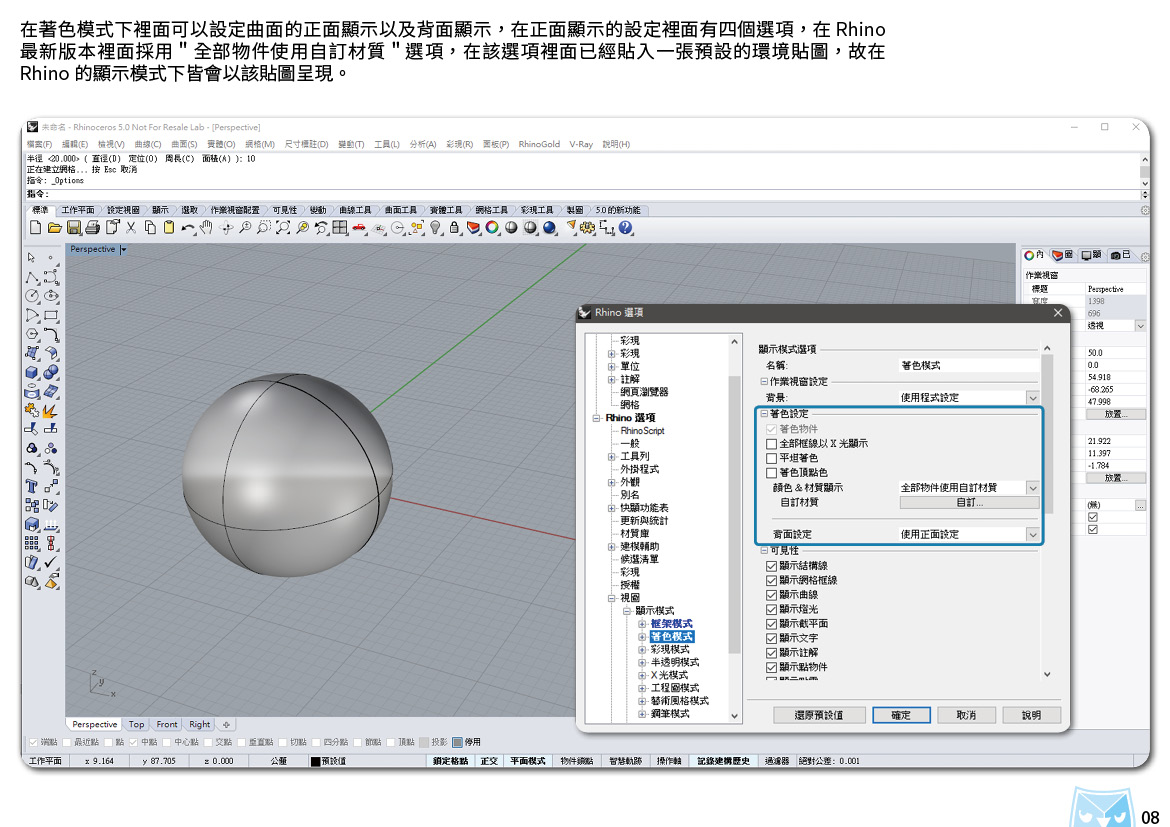Pick the Box solid tool in sidebar

click(31, 372)
